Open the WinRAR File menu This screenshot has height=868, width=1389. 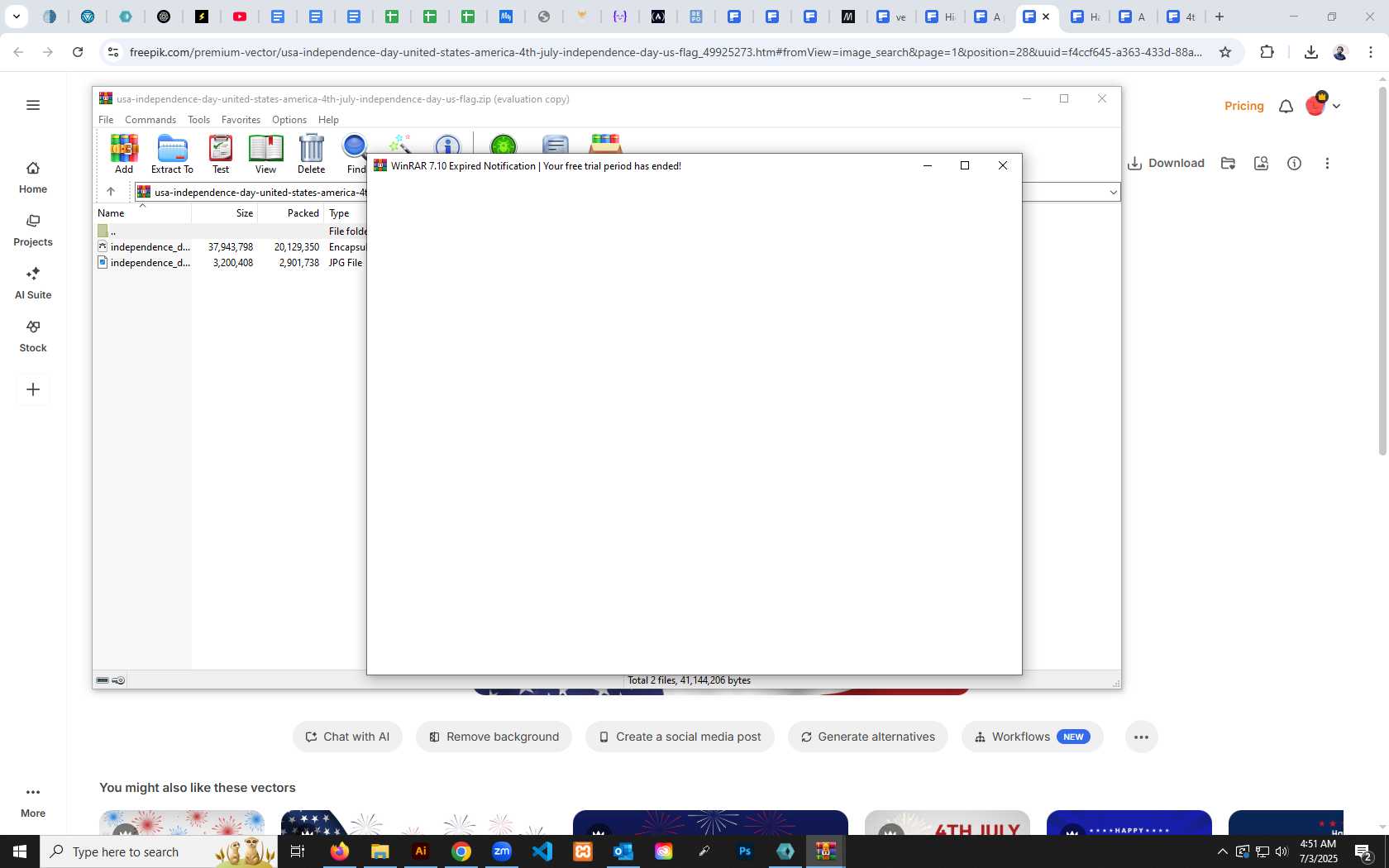tap(106, 120)
